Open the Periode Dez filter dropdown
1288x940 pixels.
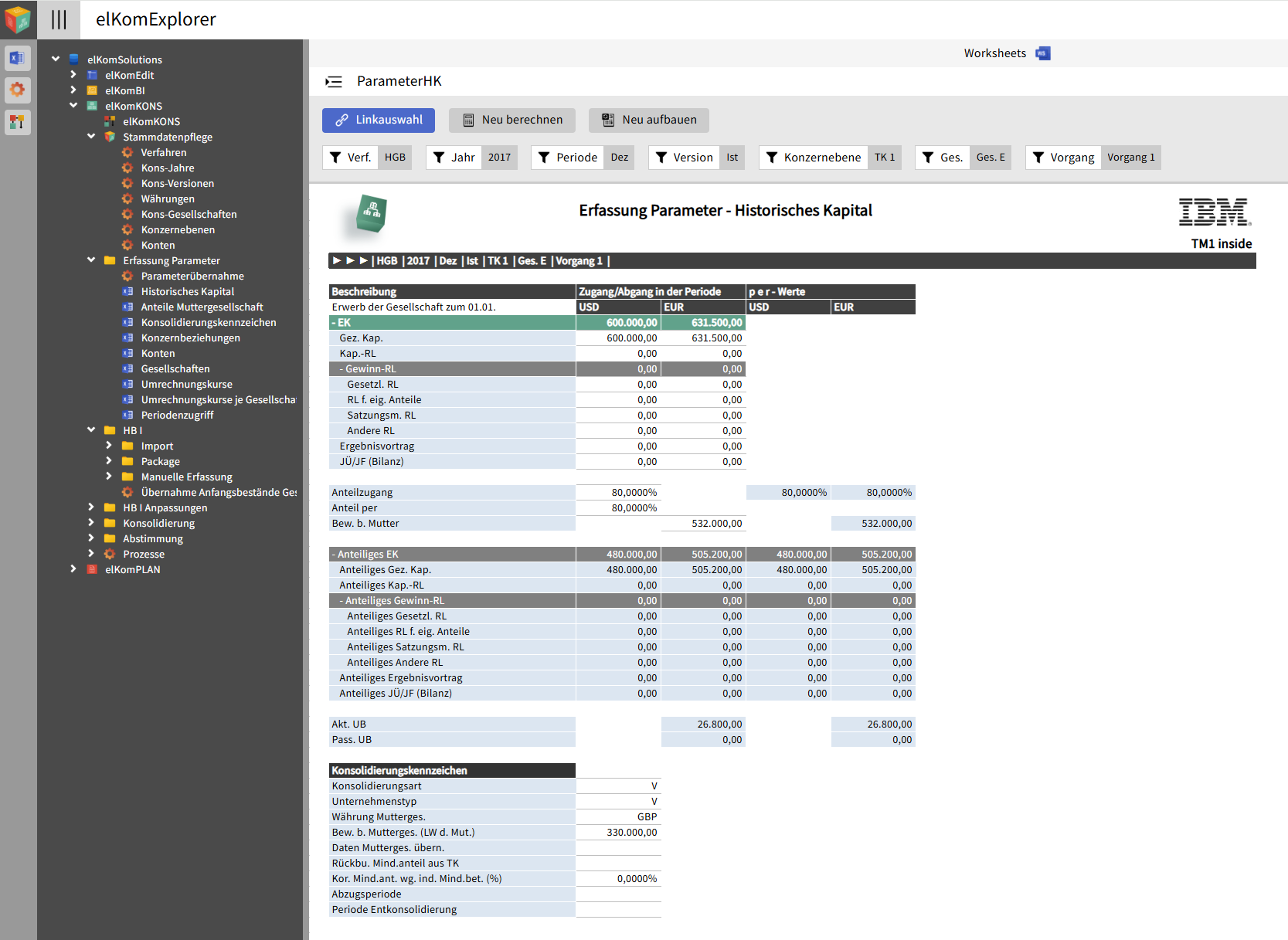620,158
